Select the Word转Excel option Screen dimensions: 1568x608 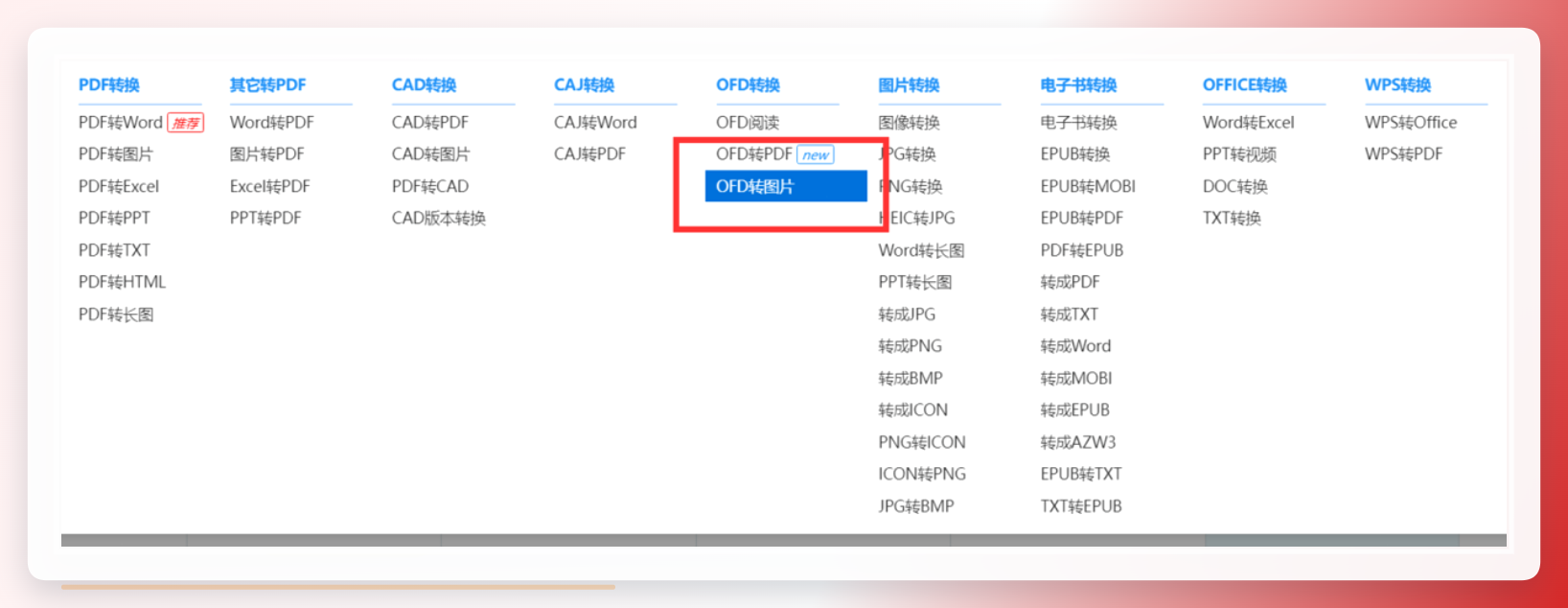(1249, 123)
